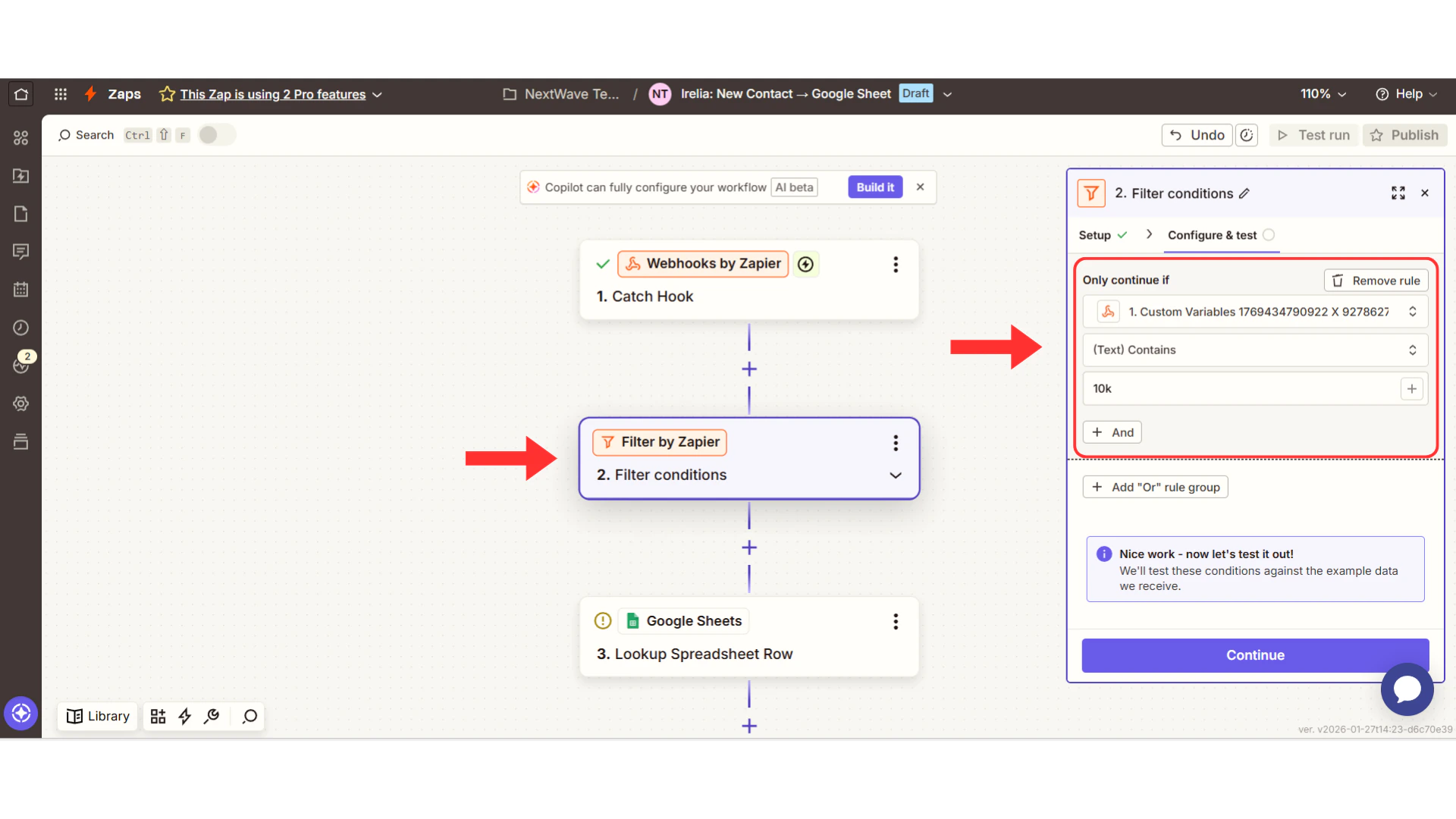Click the lightning icon in the bottom toolbar
This screenshot has height=819, width=1456.
184,716
